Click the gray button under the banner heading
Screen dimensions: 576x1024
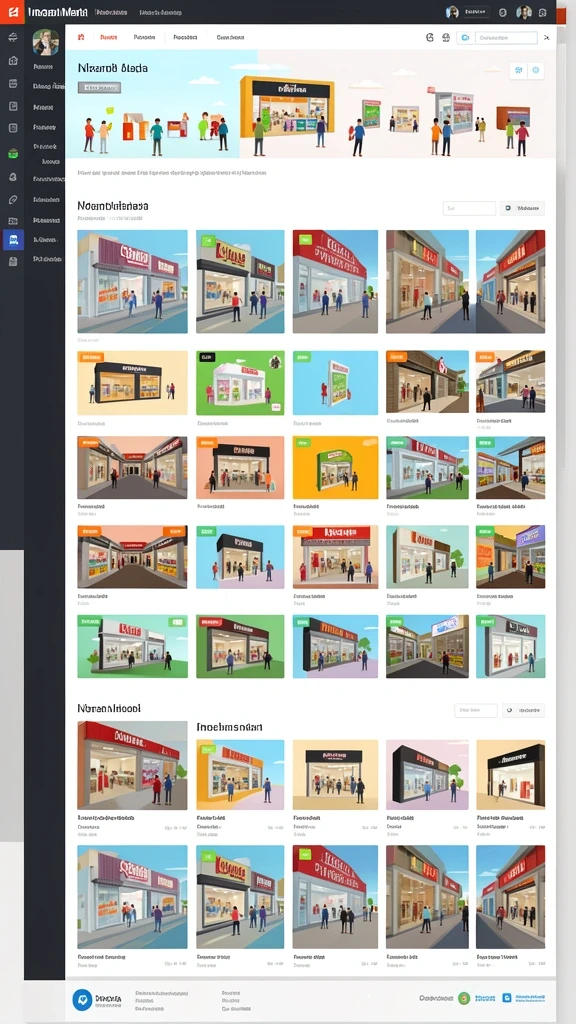[99, 87]
